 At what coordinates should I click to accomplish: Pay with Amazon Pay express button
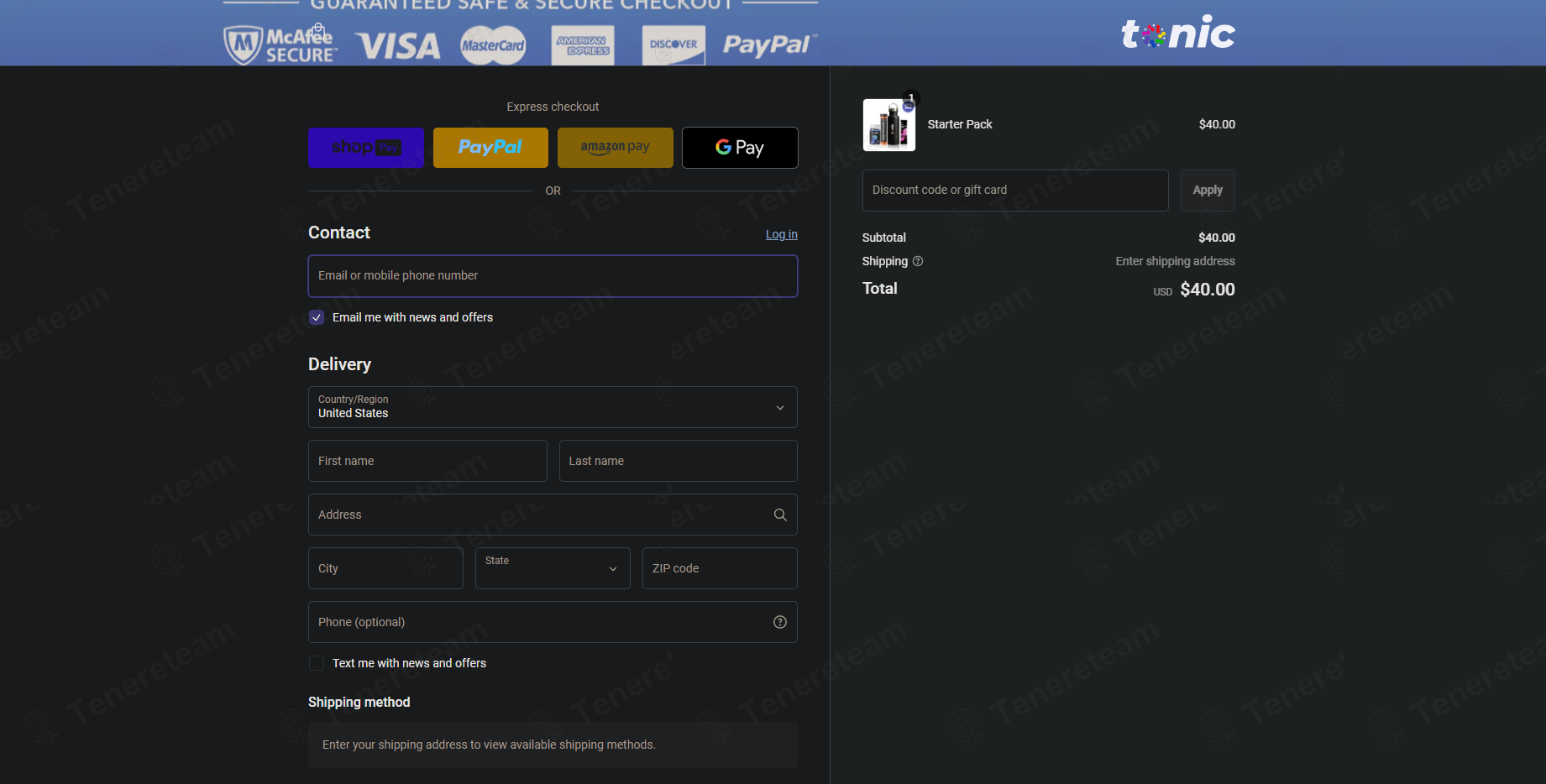[616, 148]
